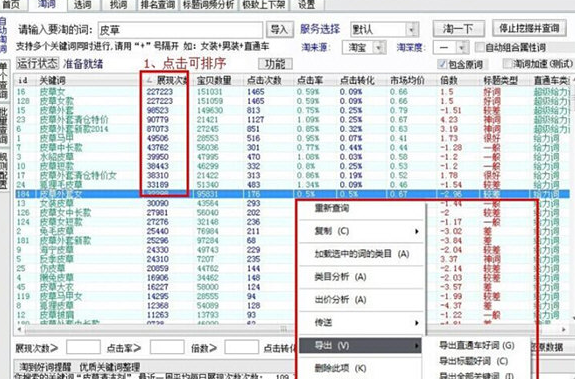Open the 标题词频分析 tab
This screenshot has width=575, height=379.
[208, 5]
